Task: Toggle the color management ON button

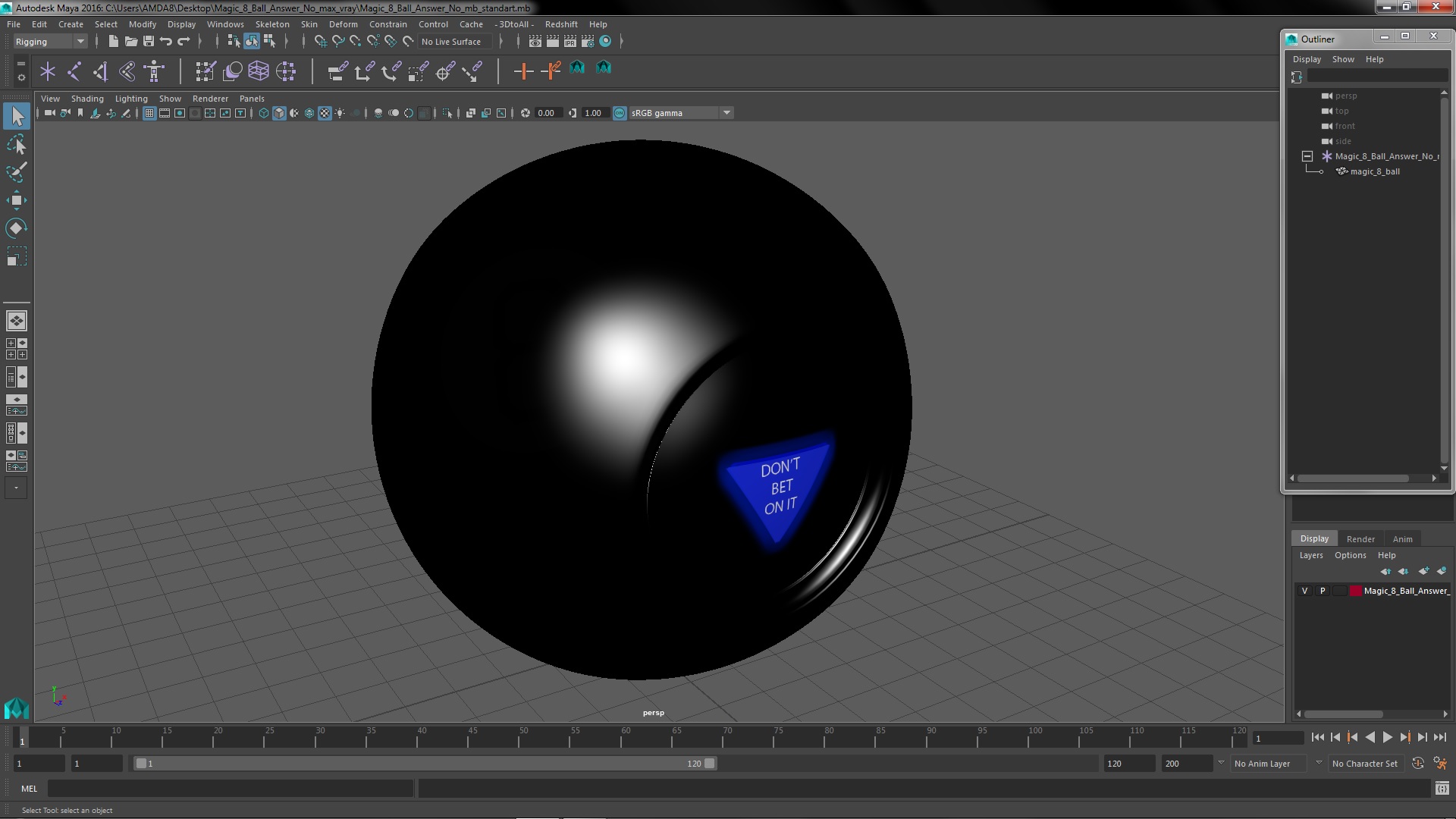Action: pos(620,113)
